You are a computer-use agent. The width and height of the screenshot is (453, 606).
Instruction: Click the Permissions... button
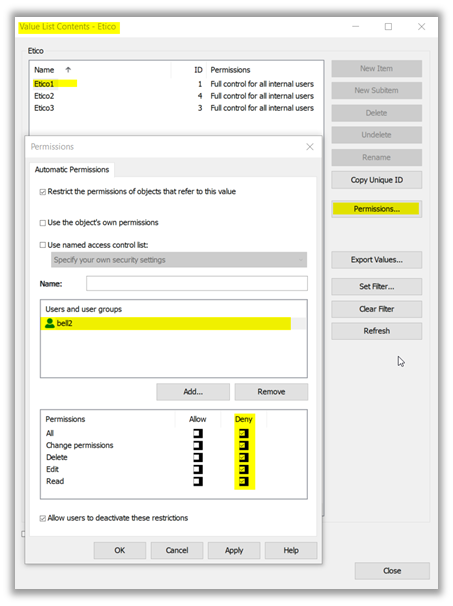point(376,209)
